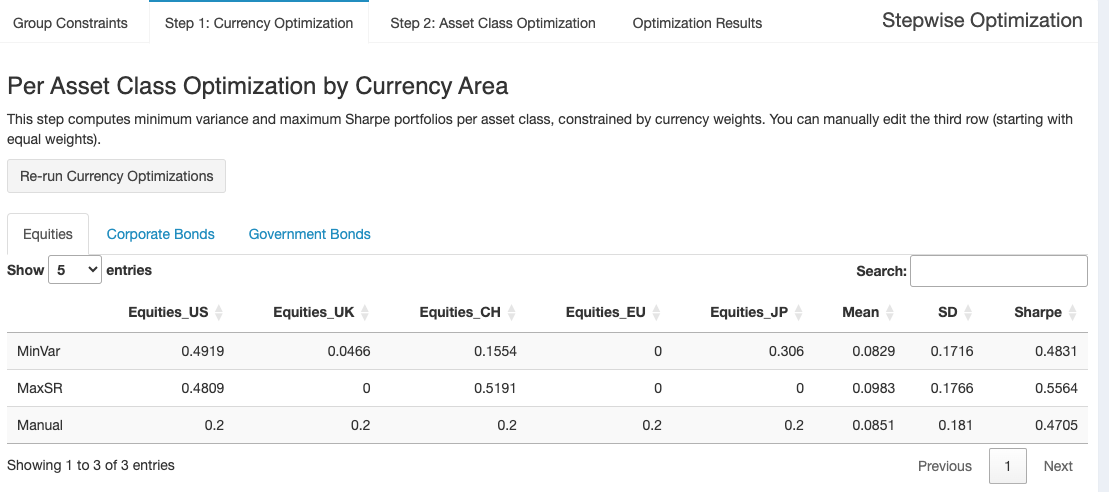Focus the table Search field

998,271
